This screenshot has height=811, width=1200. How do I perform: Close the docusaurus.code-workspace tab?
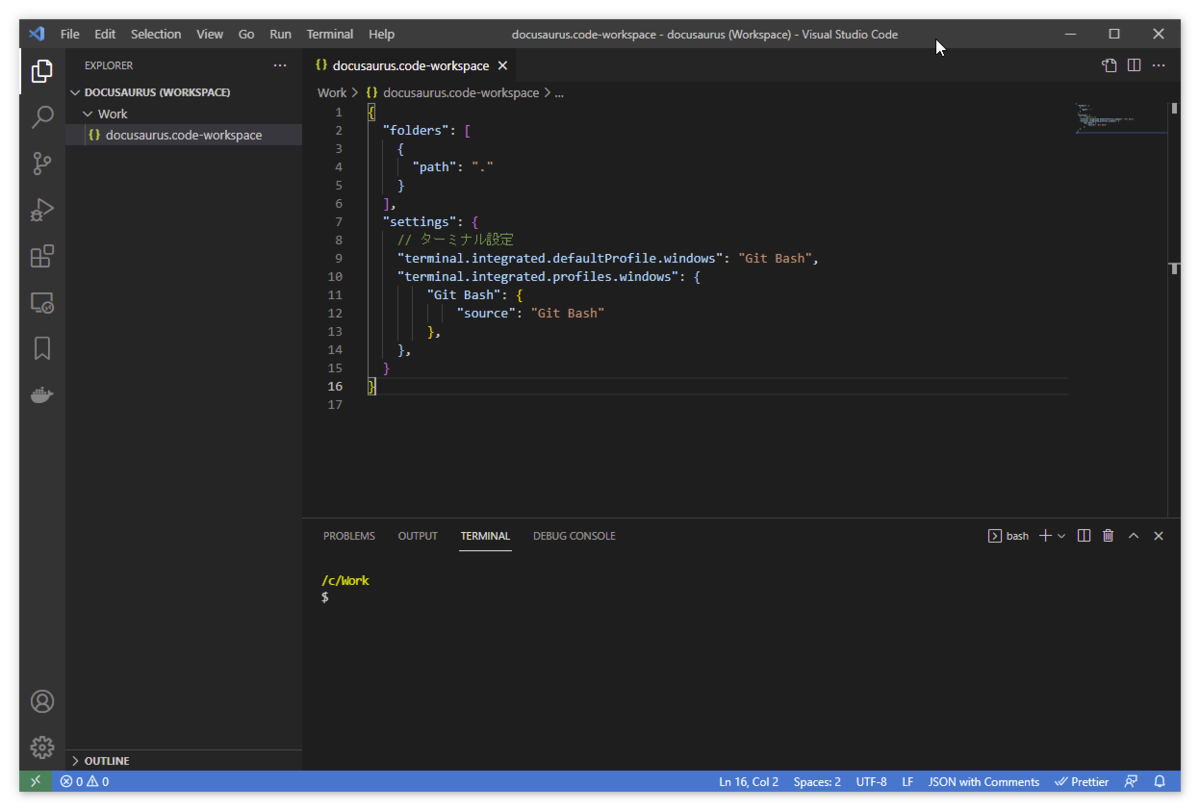click(503, 65)
